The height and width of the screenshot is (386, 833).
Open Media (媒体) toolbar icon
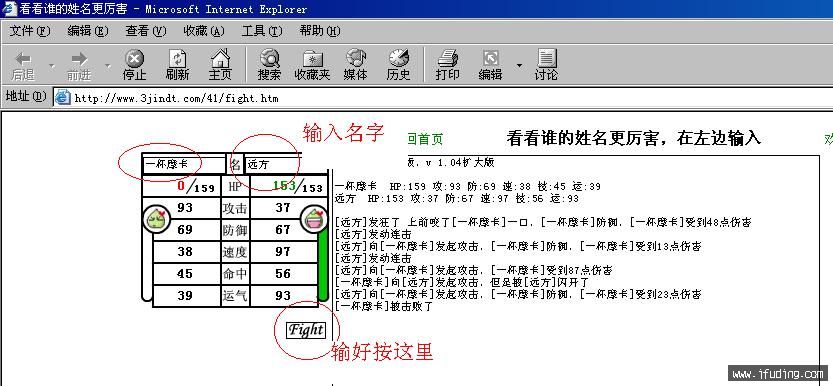(355, 58)
